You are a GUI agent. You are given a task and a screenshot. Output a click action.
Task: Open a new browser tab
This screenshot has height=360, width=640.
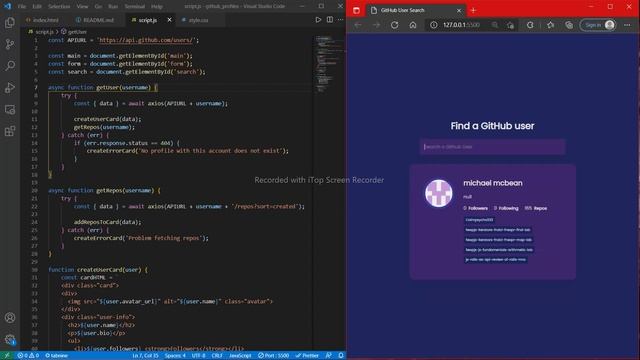pos(473,10)
